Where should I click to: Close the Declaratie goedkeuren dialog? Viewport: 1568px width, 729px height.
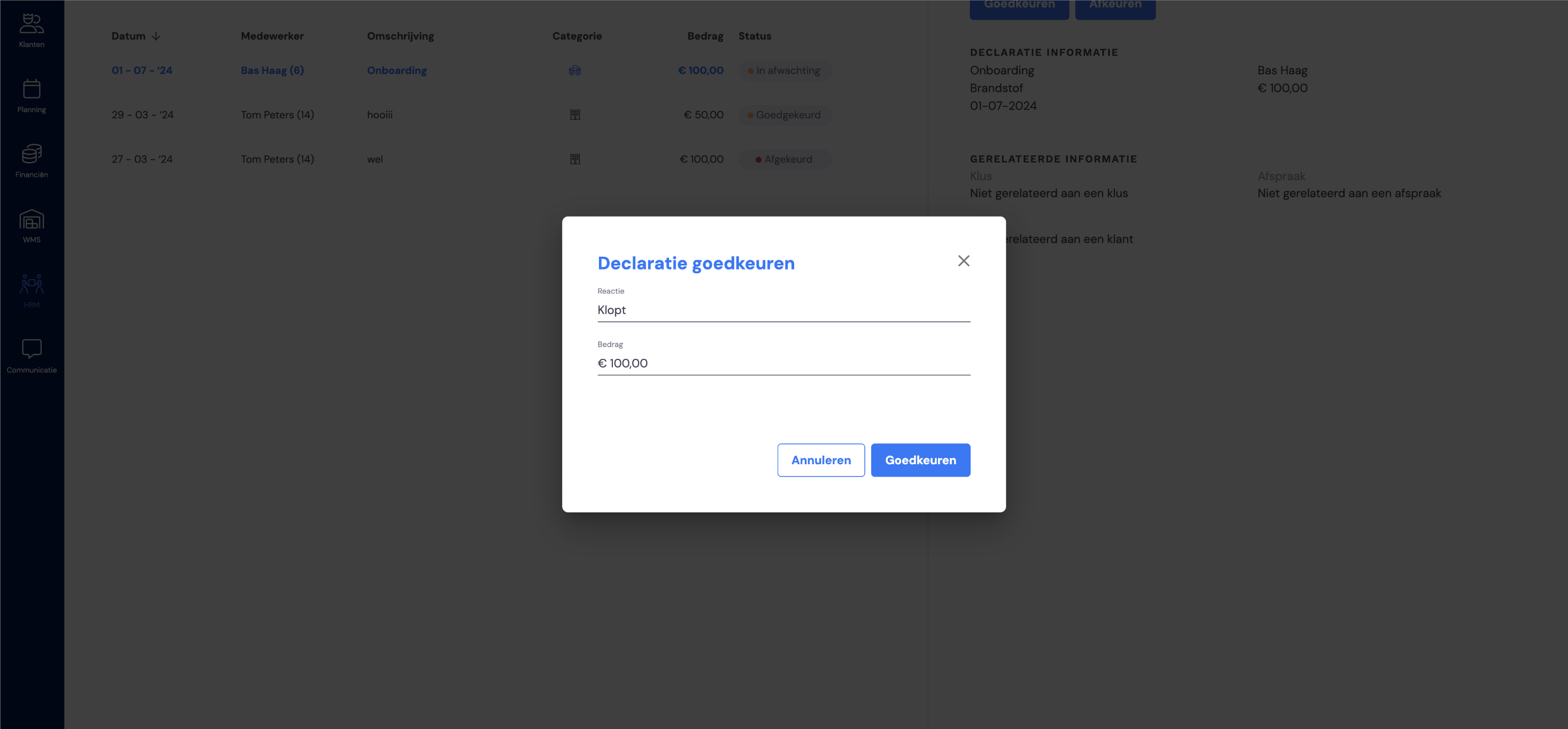point(964,261)
